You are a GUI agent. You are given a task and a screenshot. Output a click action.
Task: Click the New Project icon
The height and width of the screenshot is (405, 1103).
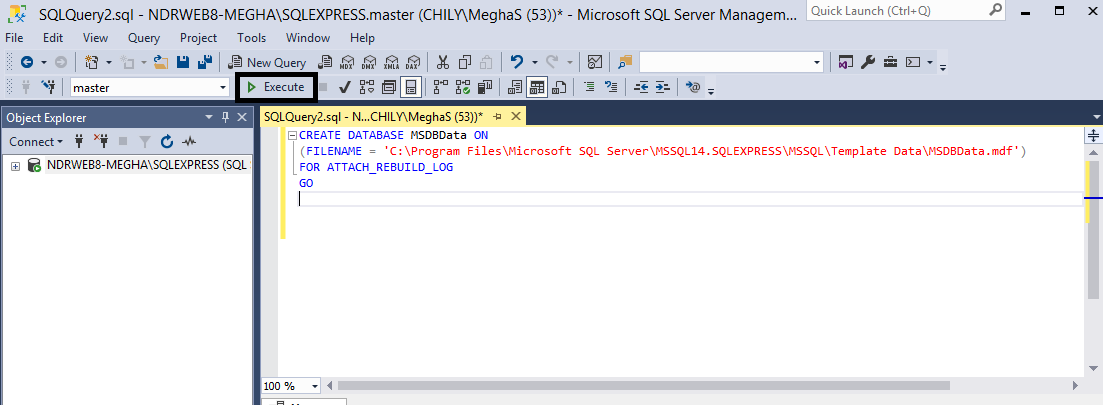click(91, 63)
